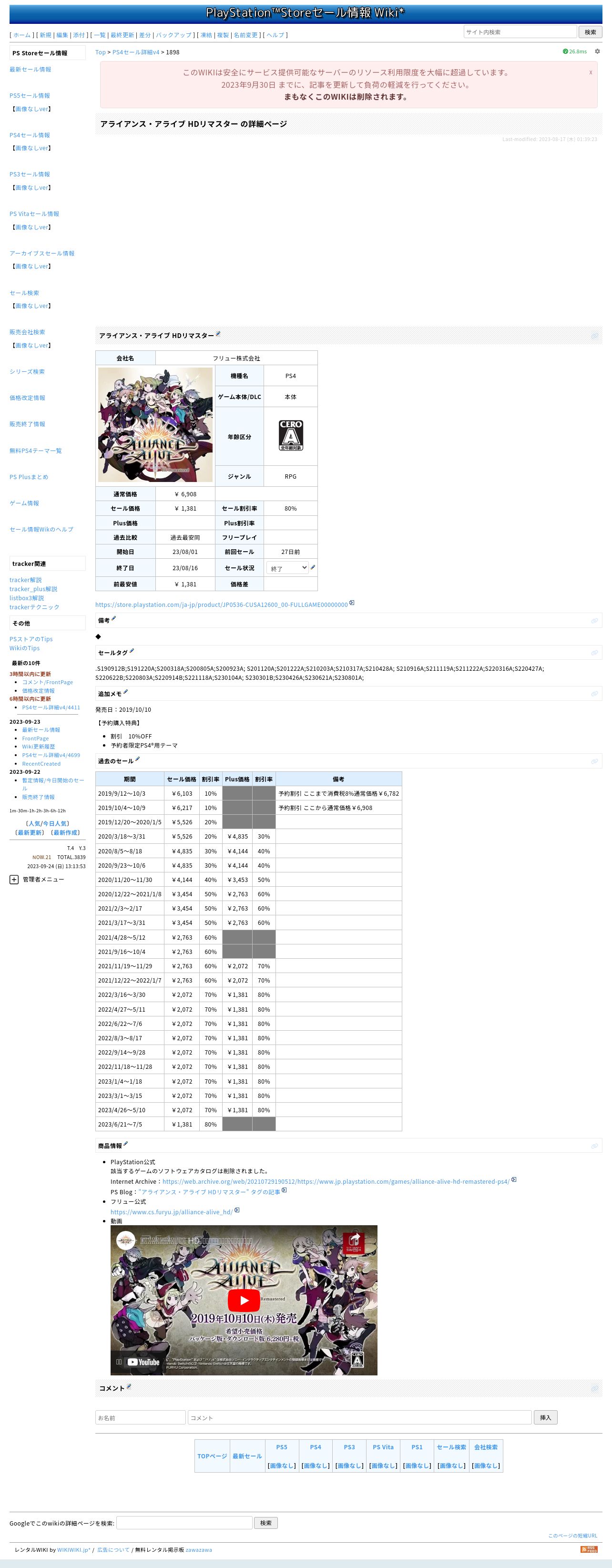Click the Alliance Alive game cover image

(x=155, y=425)
